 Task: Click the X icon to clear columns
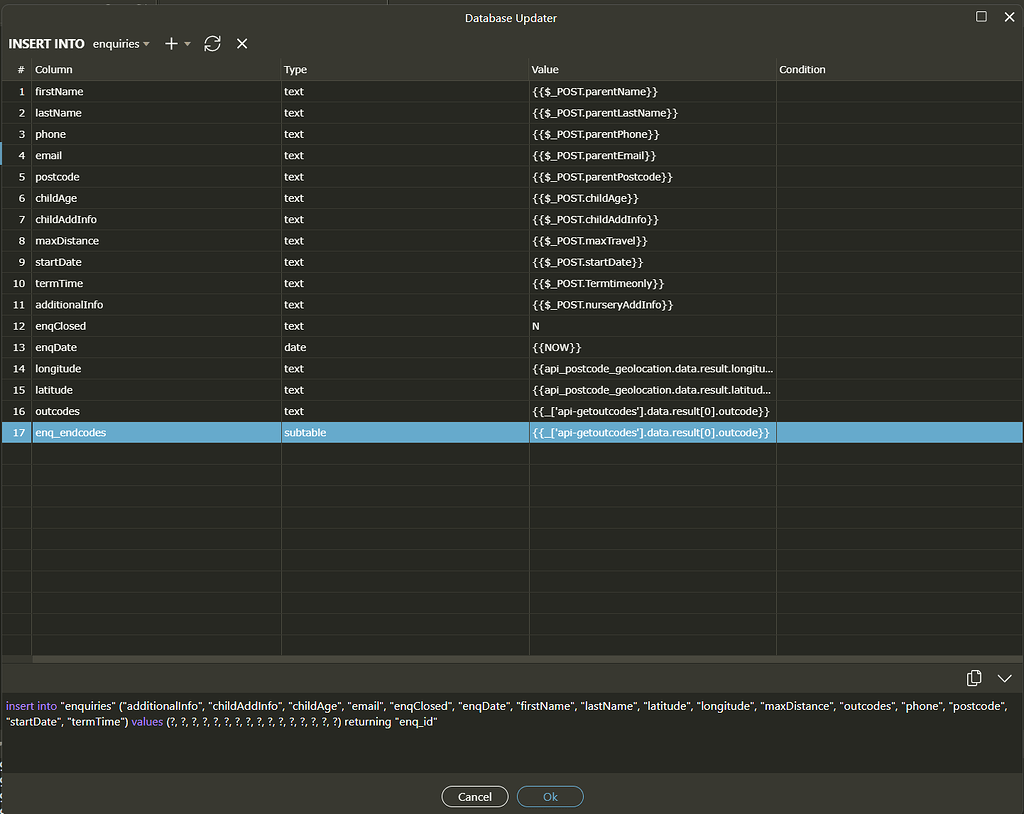pyautogui.click(x=240, y=44)
